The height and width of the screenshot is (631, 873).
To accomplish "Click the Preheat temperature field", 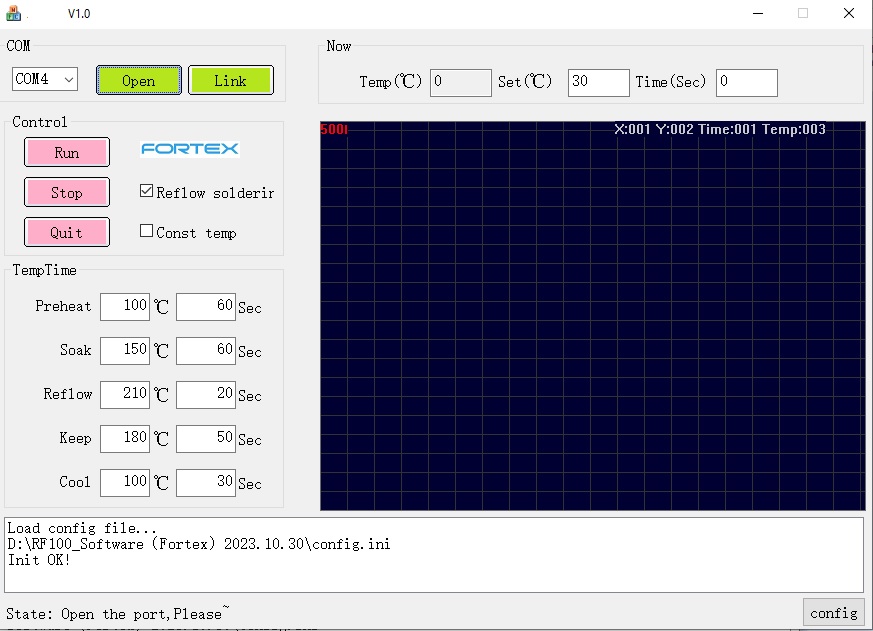I will (x=125, y=307).
